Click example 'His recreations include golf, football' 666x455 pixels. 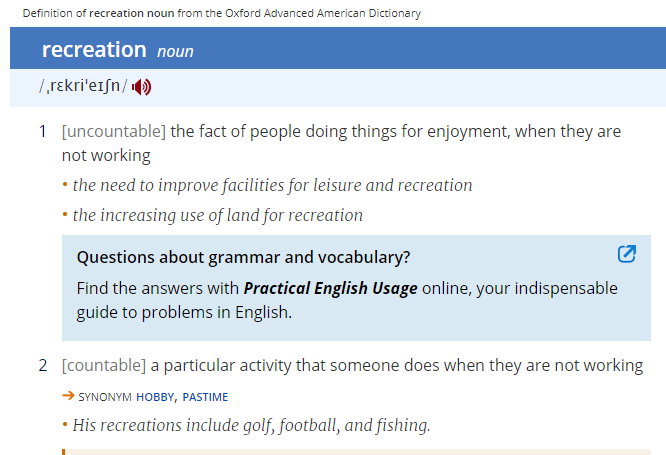[251, 425]
